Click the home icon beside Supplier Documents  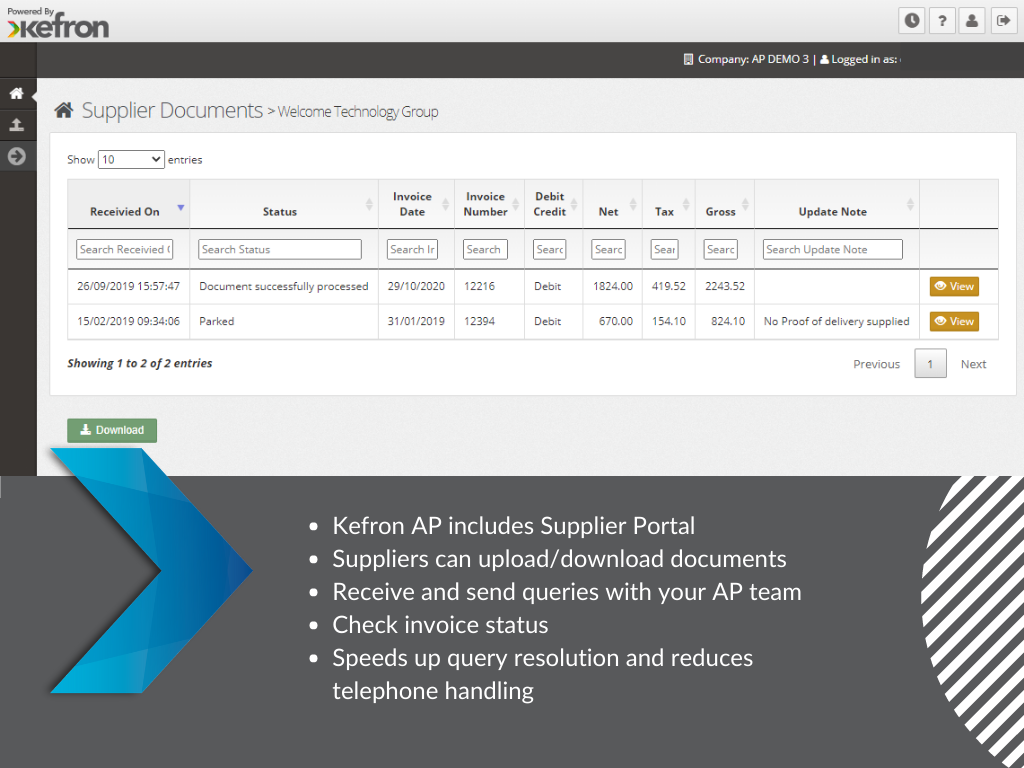pyautogui.click(x=63, y=110)
